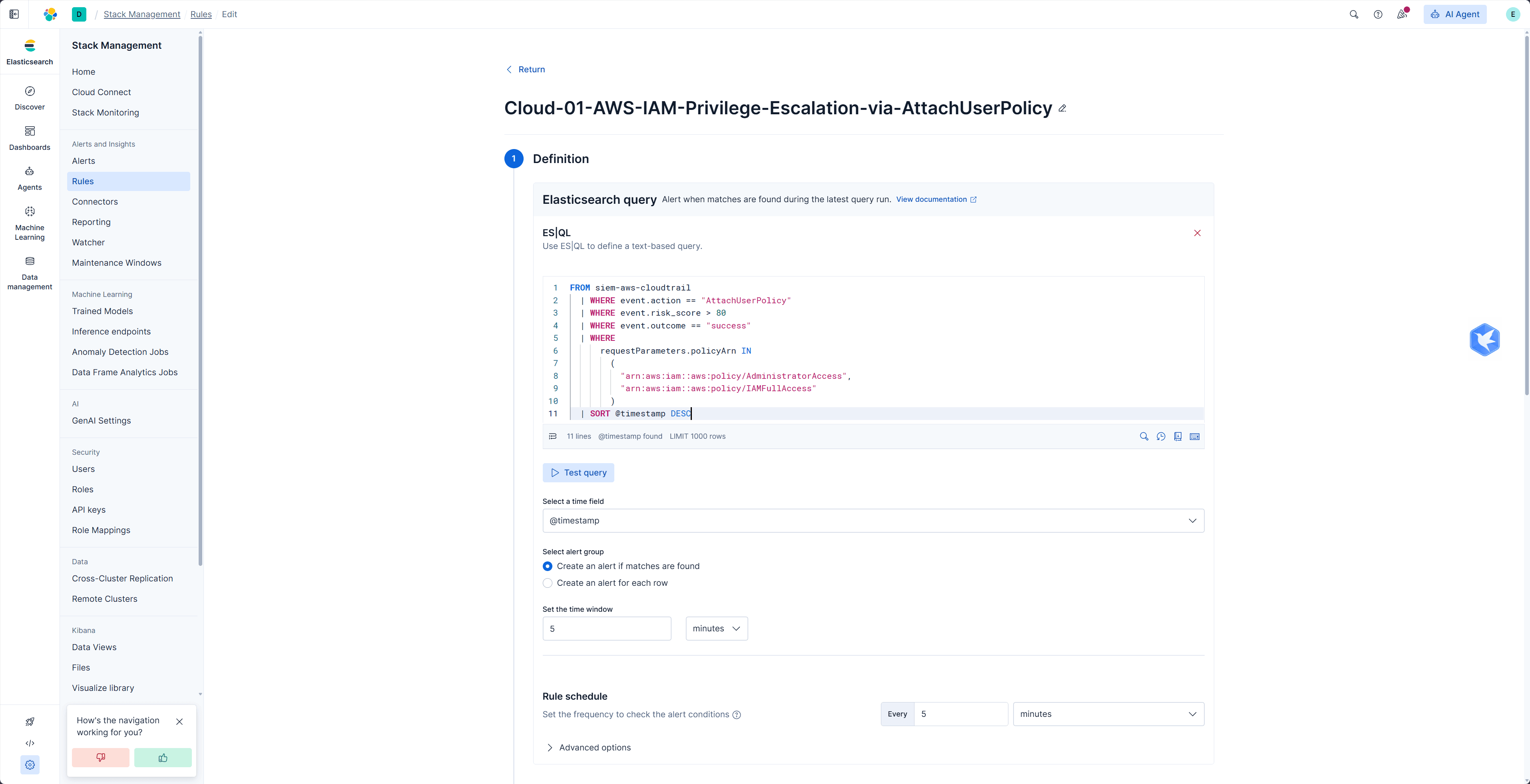Click thumbs up feedback button
The height and width of the screenshot is (784, 1530).
click(x=163, y=757)
